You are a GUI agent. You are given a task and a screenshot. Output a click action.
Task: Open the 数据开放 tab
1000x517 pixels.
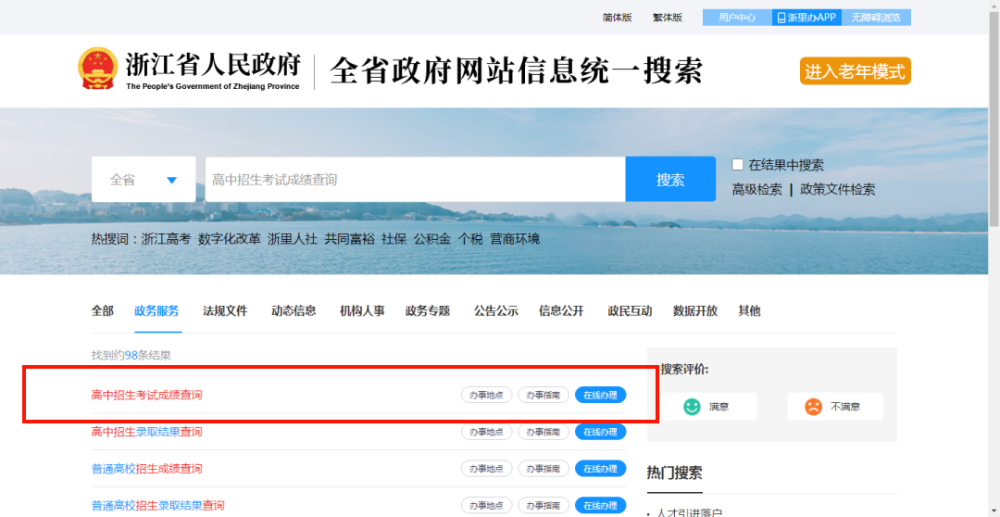point(695,311)
